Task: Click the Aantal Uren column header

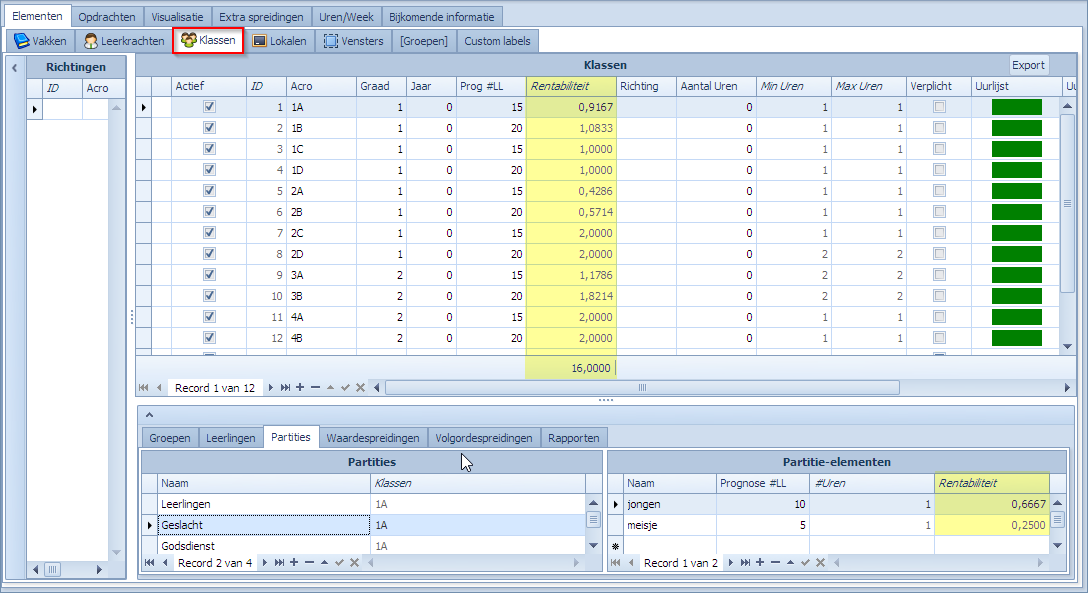Action: pos(716,86)
